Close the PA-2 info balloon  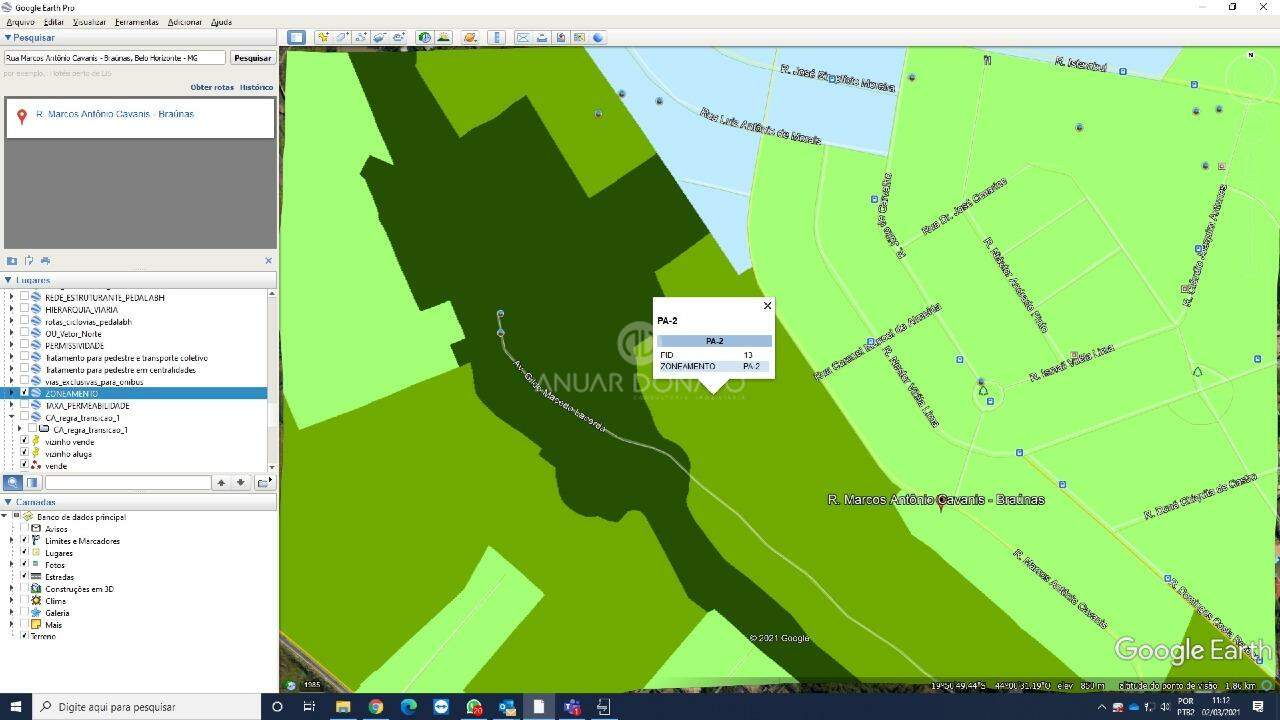tap(767, 306)
